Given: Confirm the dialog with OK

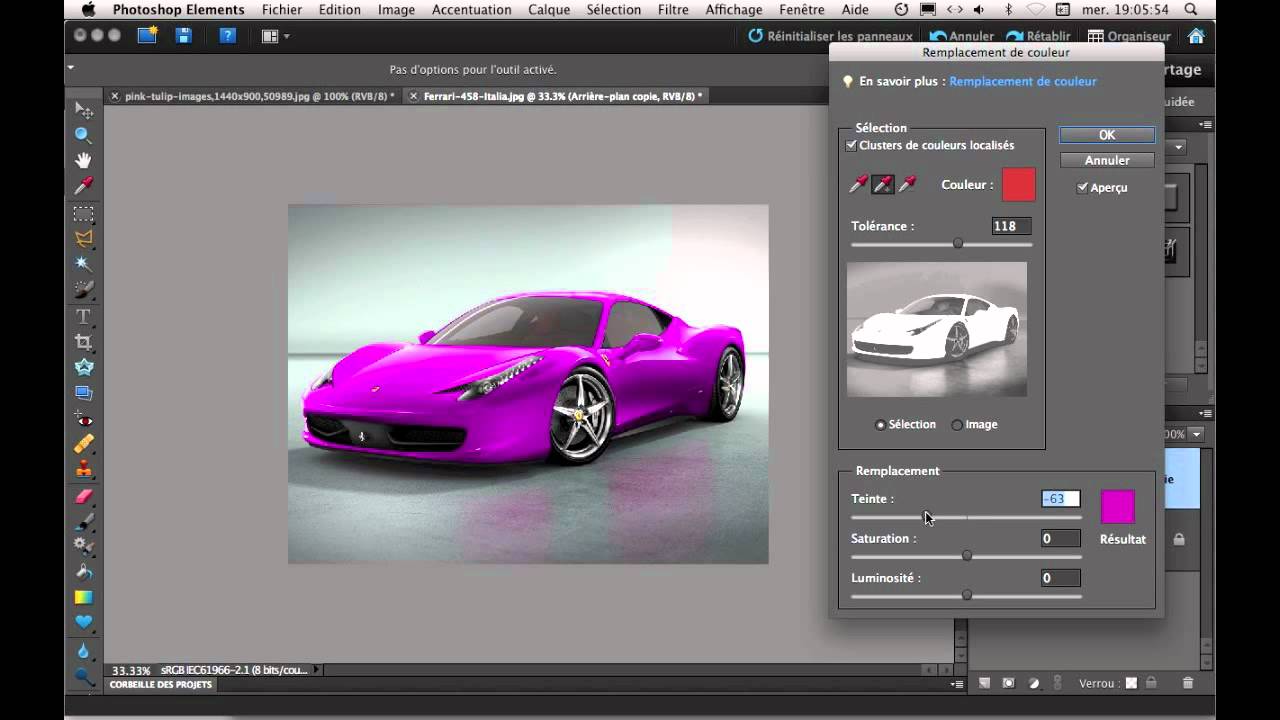Looking at the screenshot, I should pos(1106,135).
